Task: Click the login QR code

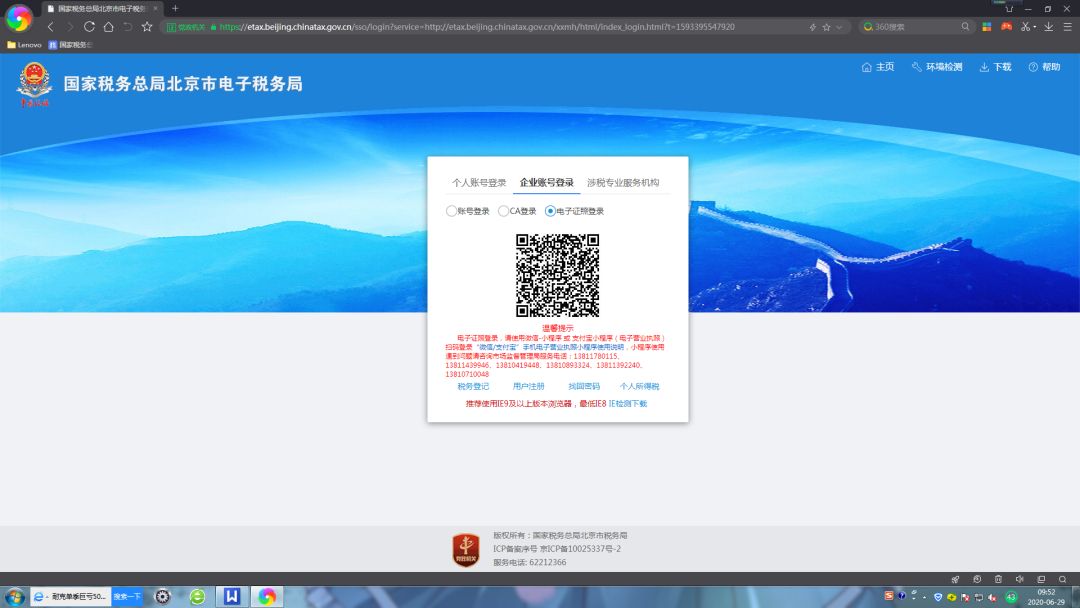Action: (x=557, y=275)
